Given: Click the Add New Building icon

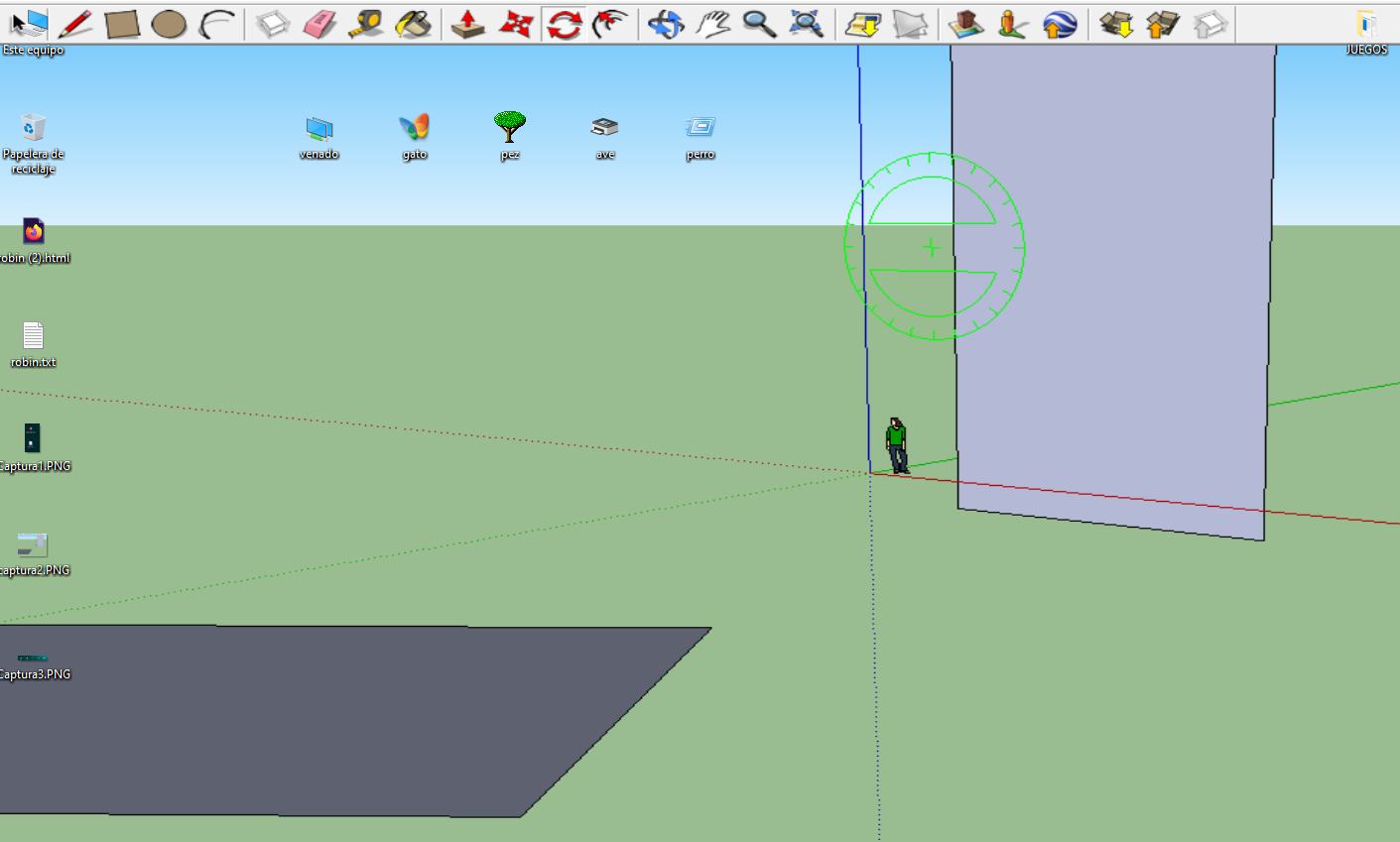Looking at the screenshot, I should [x=965, y=23].
